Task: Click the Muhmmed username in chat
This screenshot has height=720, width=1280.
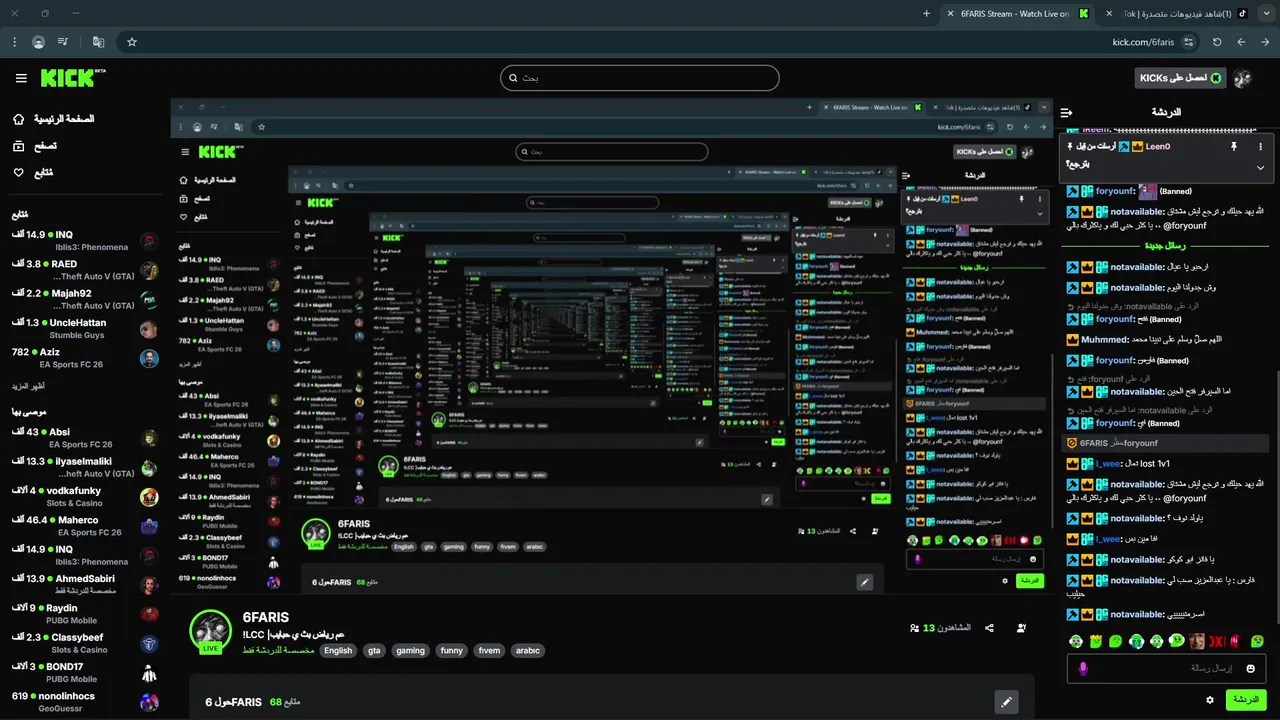Action: 1104,339
